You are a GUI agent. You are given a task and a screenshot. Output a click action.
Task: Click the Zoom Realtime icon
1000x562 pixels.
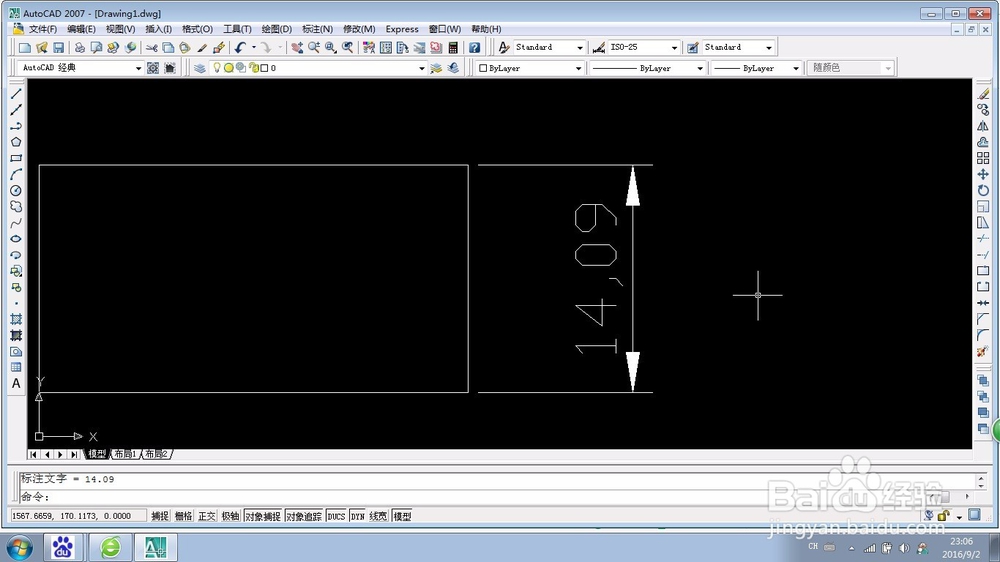314,47
